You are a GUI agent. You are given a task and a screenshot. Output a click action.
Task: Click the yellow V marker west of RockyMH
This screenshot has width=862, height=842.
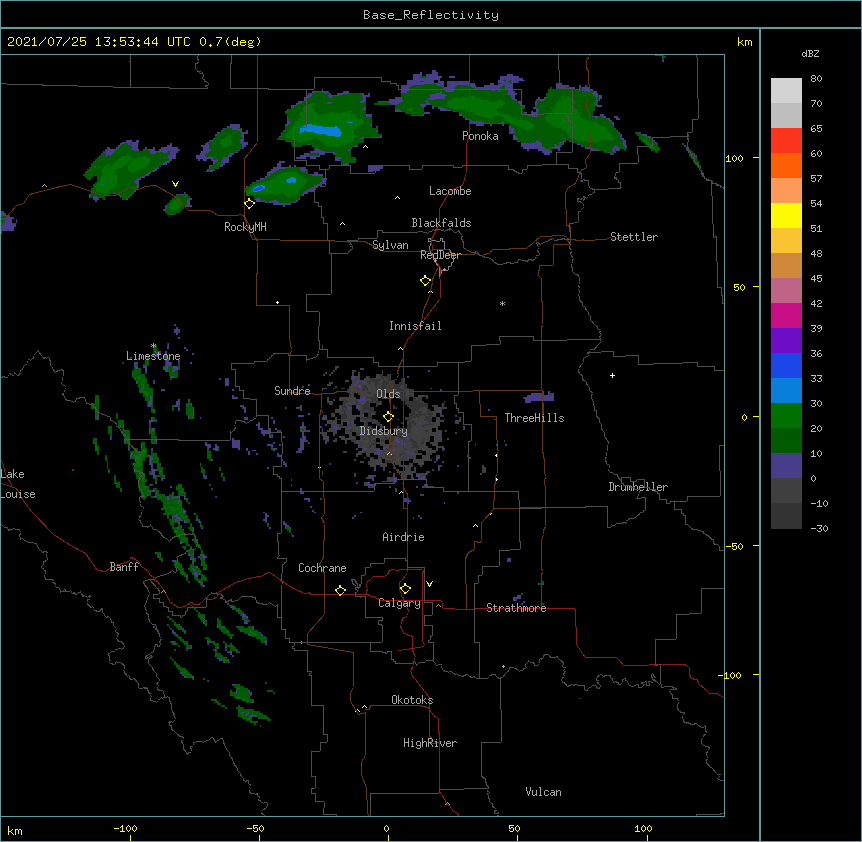coord(175,184)
